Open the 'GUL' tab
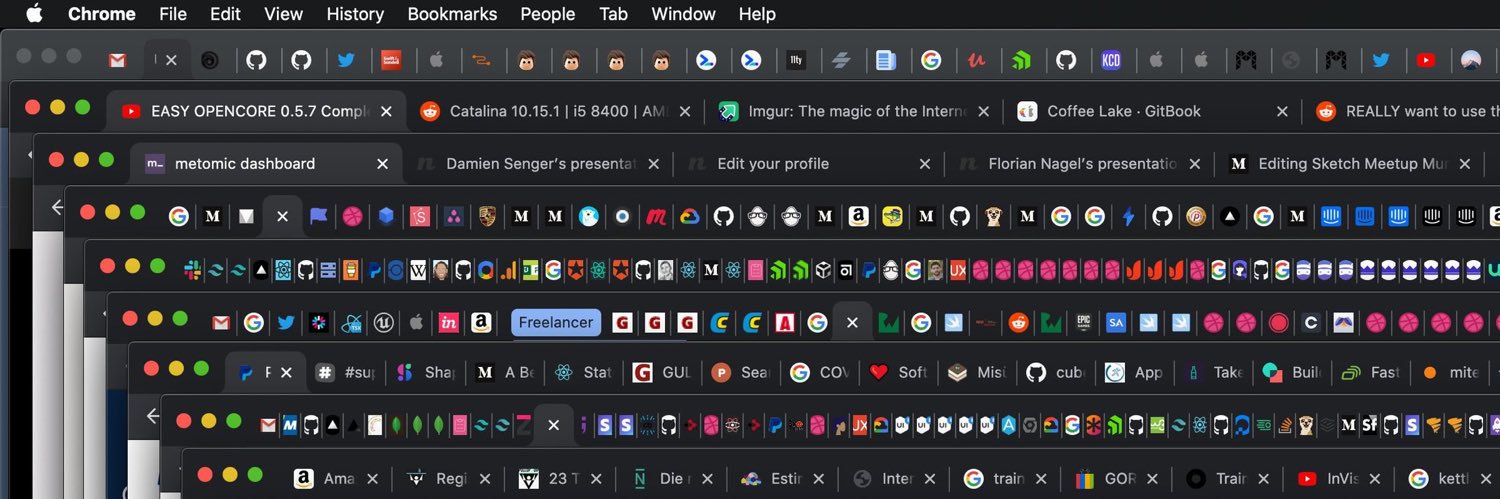The image size is (1500, 499). [664, 372]
